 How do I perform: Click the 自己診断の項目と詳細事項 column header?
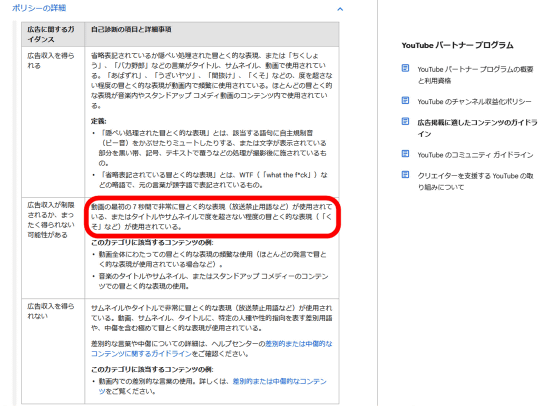coord(131,29)
